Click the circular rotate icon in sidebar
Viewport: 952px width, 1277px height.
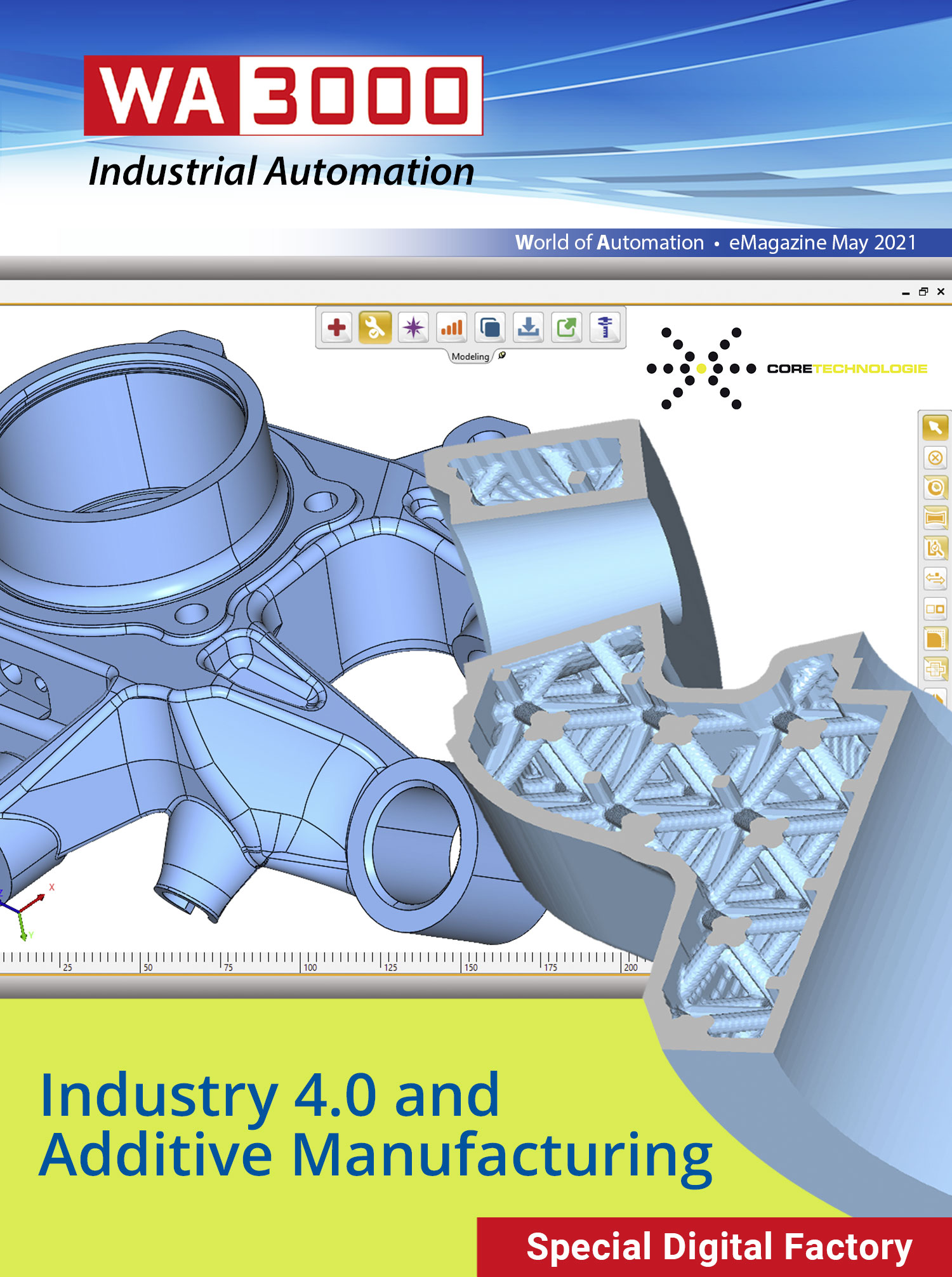pyautogui.click(x=935, y=487)
